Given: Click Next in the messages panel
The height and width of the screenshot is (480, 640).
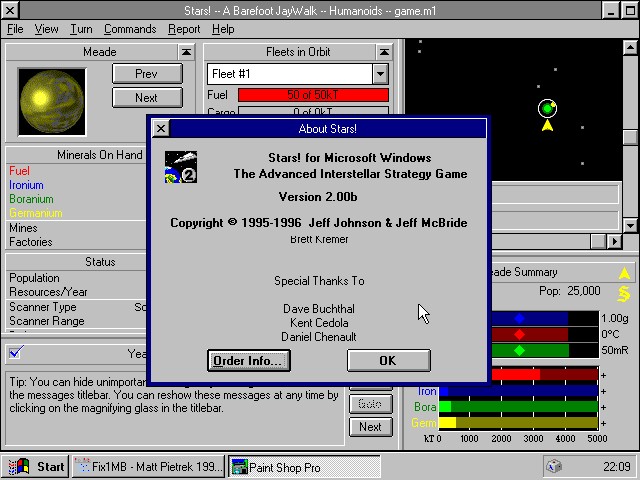Looking at the screenshot, I should 370,427.
